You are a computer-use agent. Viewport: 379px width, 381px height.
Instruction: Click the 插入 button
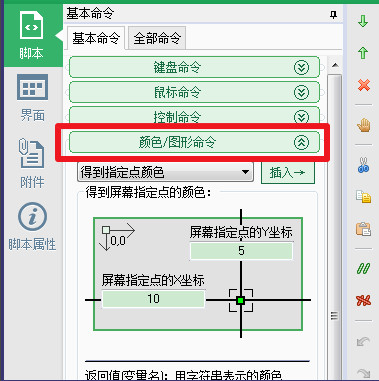(288, 173)
